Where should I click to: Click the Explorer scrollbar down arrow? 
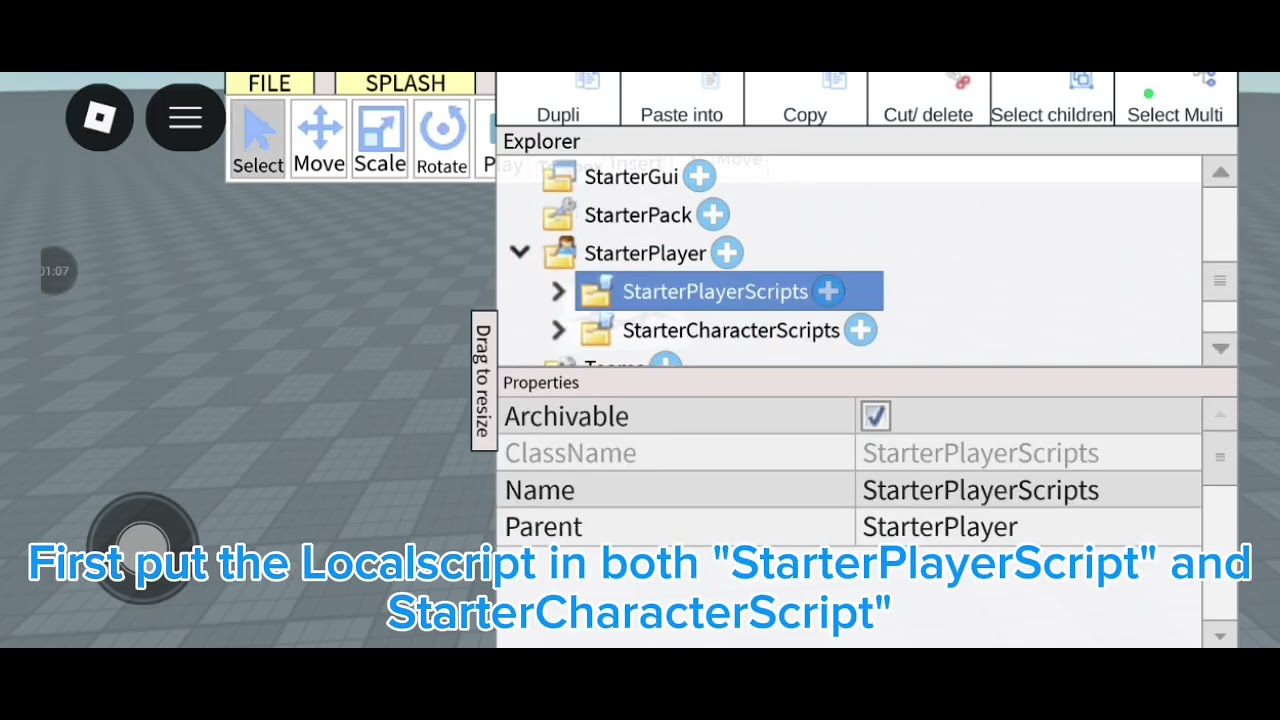(x=1220, y=348)
